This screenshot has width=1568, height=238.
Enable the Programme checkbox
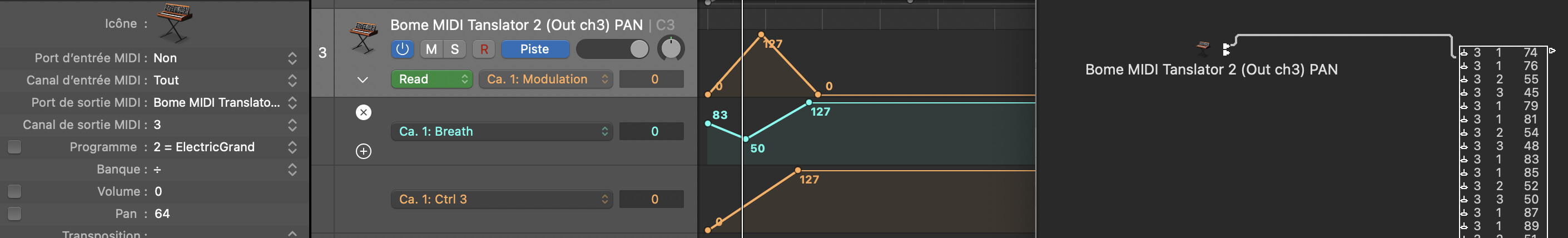tap(14, 147)
